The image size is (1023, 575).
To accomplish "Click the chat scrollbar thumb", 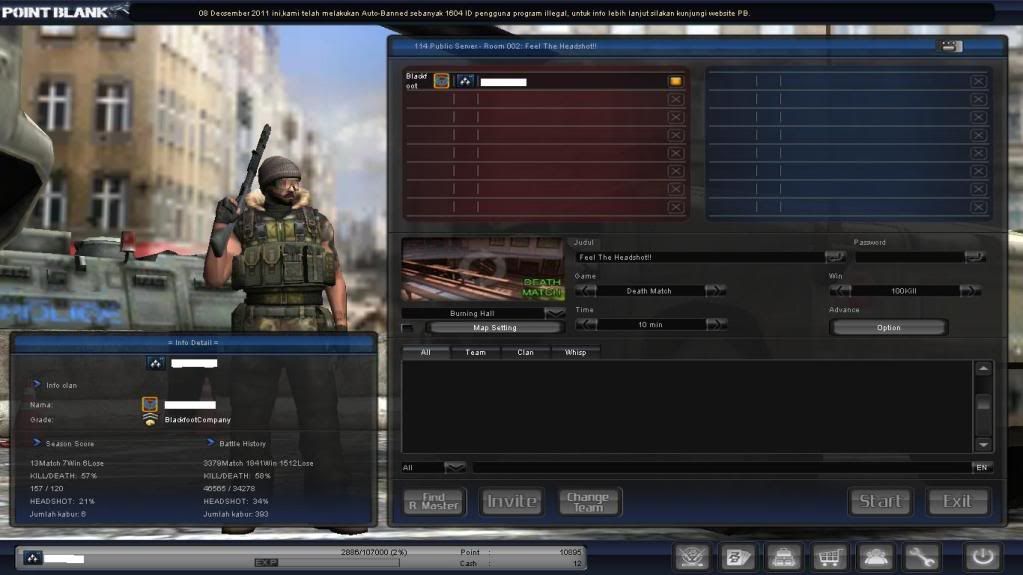I will point(983,404).
